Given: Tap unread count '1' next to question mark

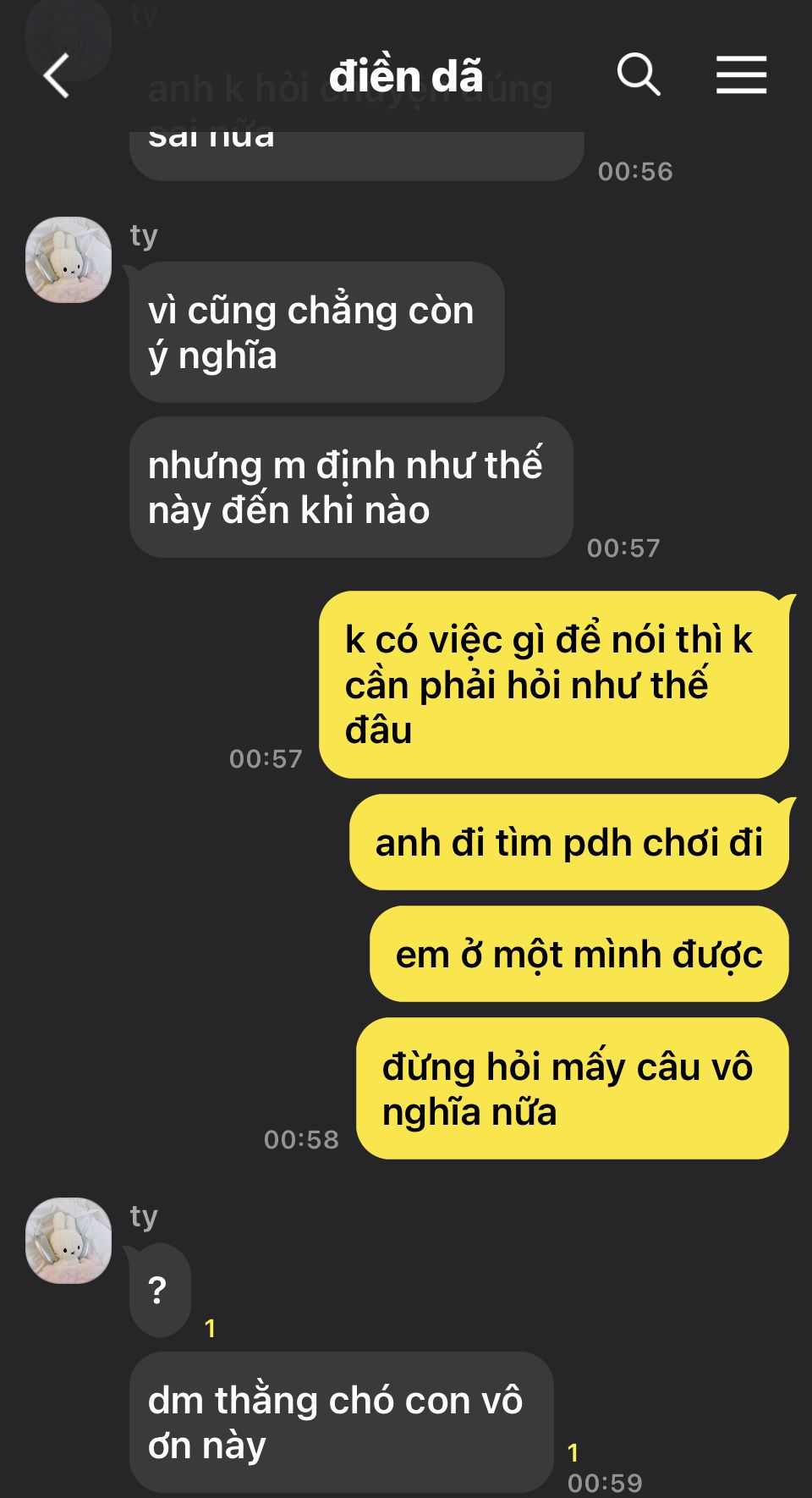Looking at the screenshot, I should [210, 1328].
